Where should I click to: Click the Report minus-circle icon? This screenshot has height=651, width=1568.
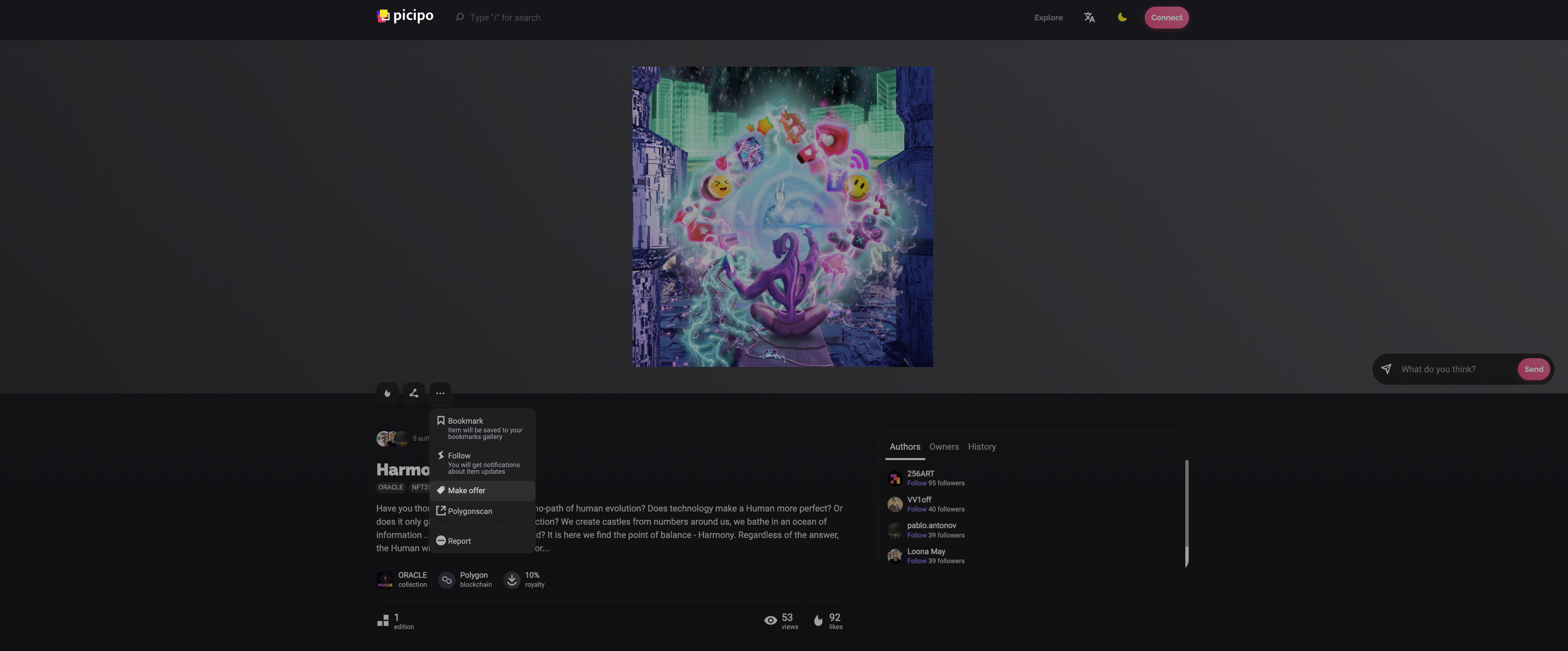click(x=441, y=540)
